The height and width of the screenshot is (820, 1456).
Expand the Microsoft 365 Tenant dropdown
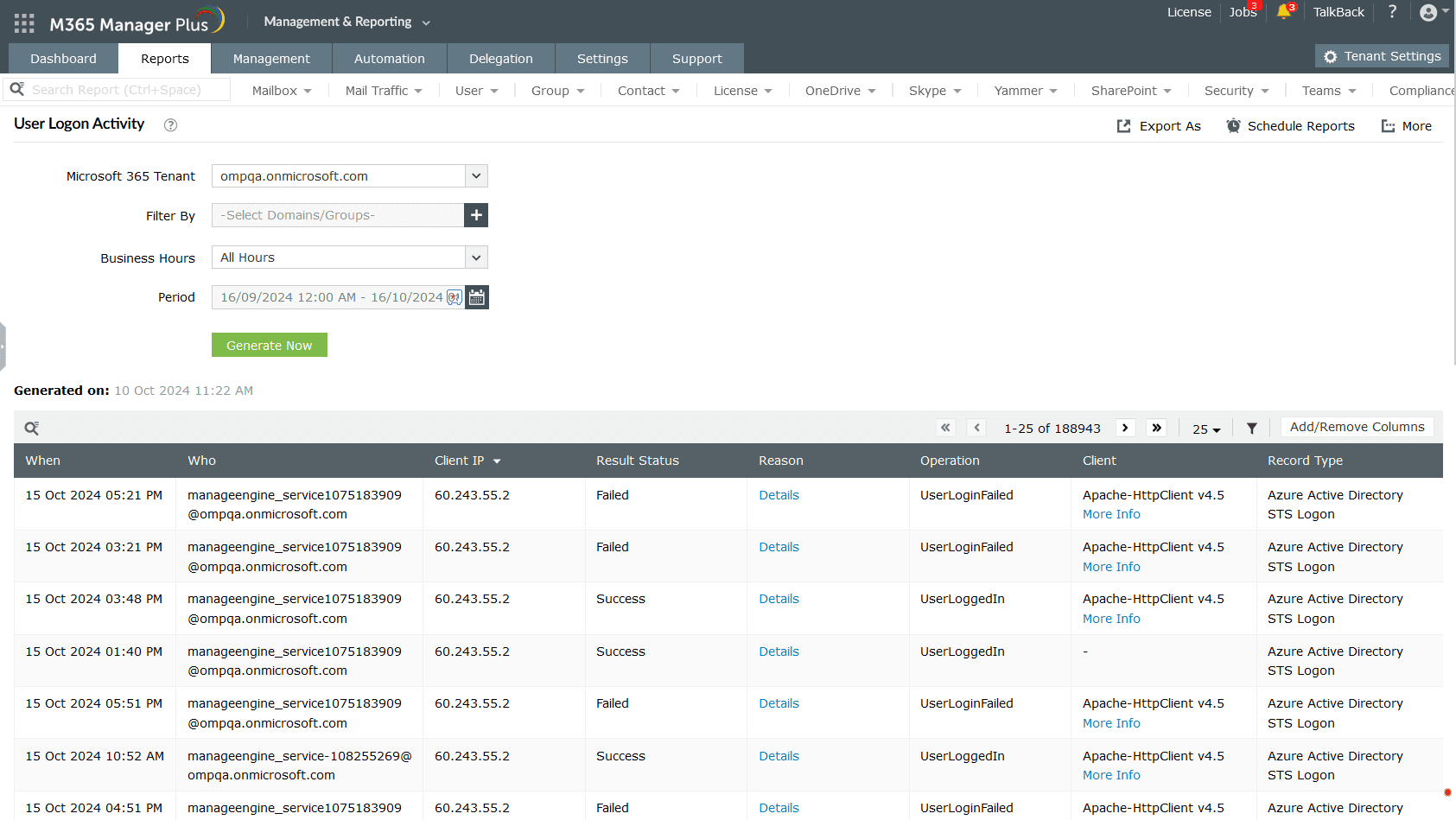click(x=476, y=176)
